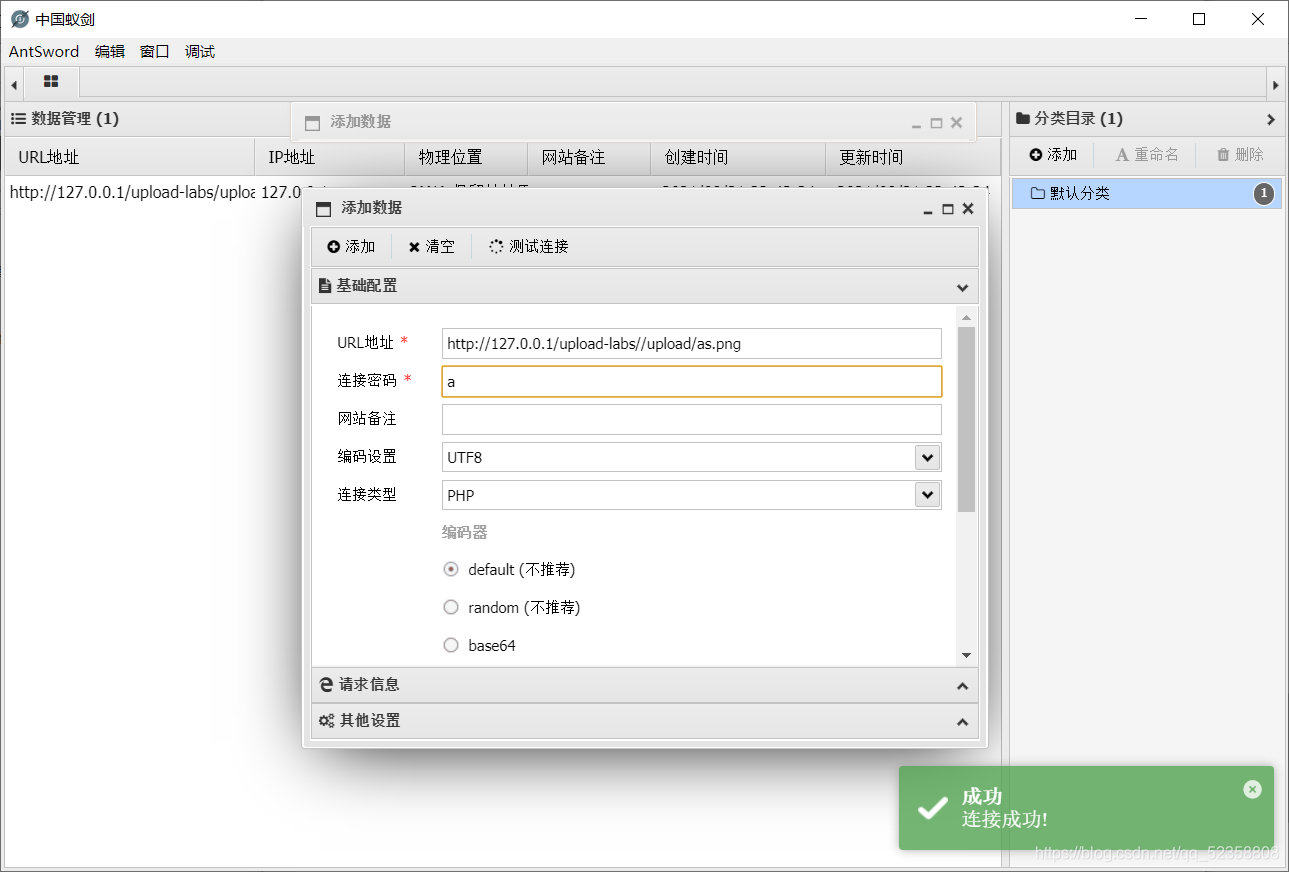Click the scrollbar up arrow in dialog
This screenshot has height=872, width=1289.
[x=966, y=316]
